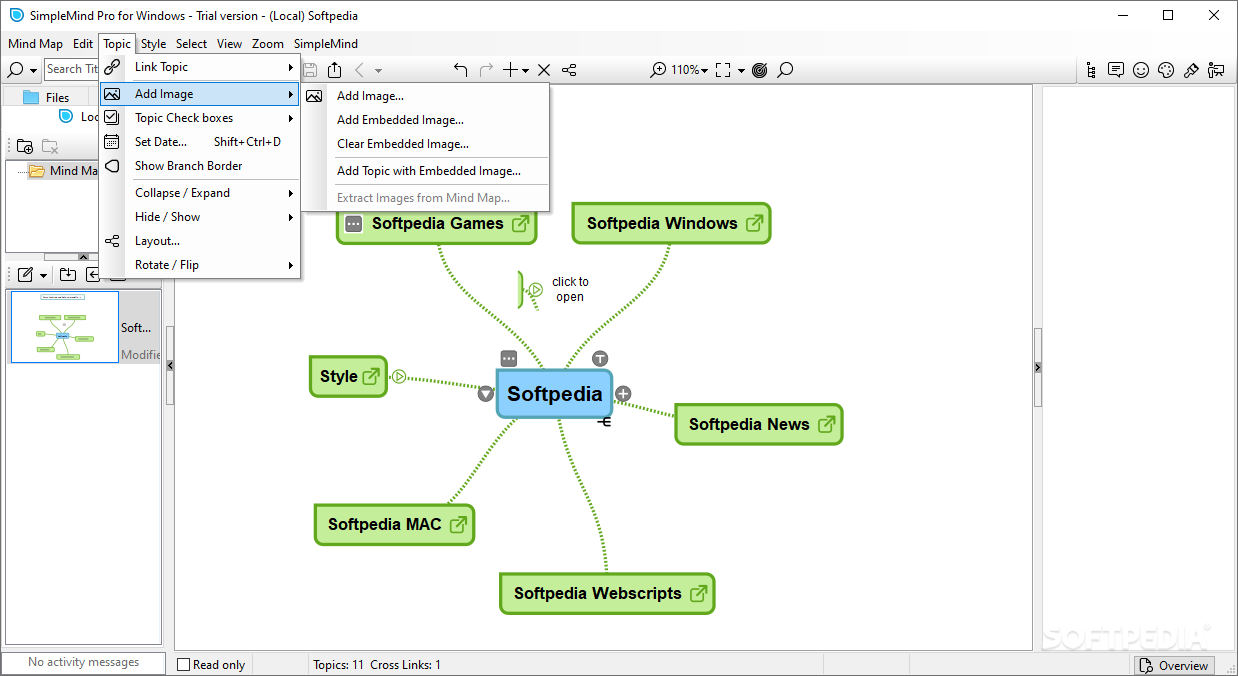The width and height of the screenshot is (1238, 676).
Task: Select the Mind Maps folder tree item
Action: point(62,171)
